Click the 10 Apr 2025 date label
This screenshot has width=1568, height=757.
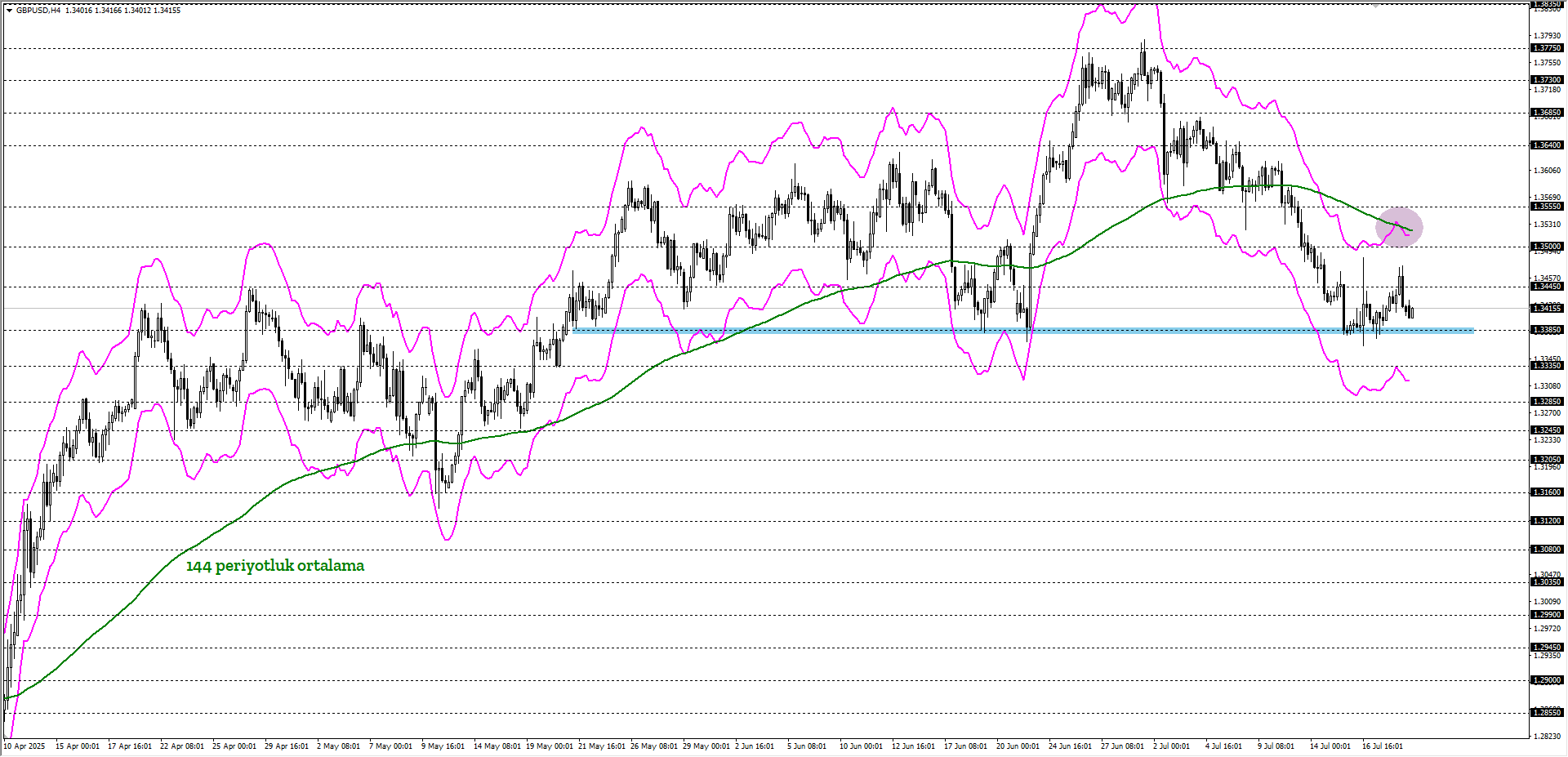pyautogui.click(x=24, y=746)
